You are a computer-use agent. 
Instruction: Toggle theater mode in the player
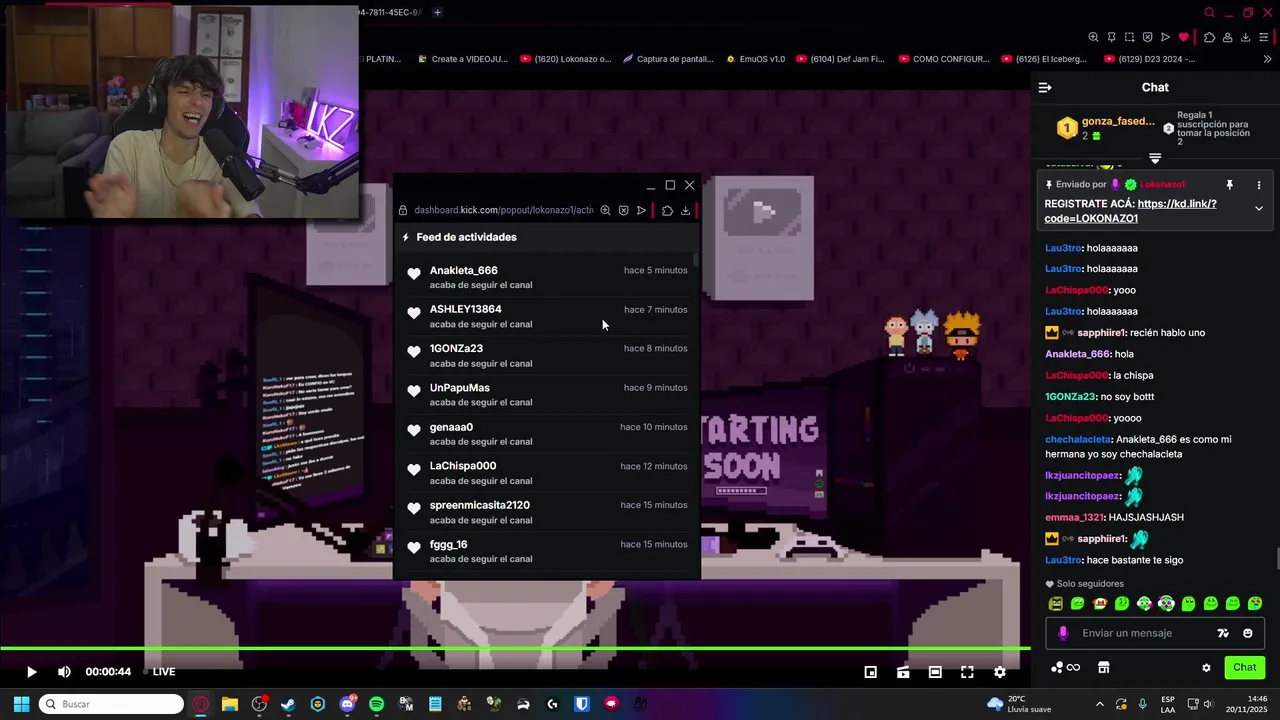click(935, 672)
